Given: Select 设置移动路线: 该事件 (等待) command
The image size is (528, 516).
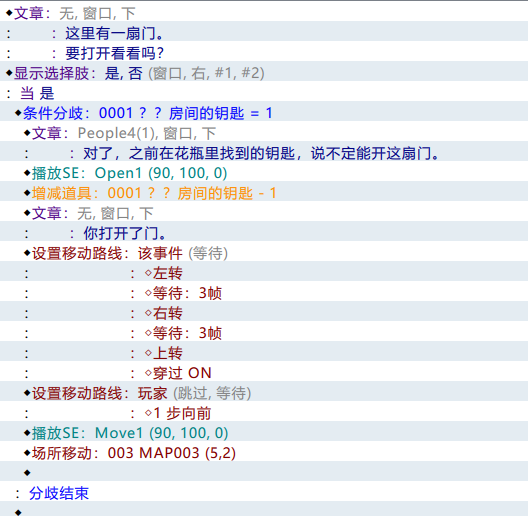Looking at the screenshot, I should 264,251.
